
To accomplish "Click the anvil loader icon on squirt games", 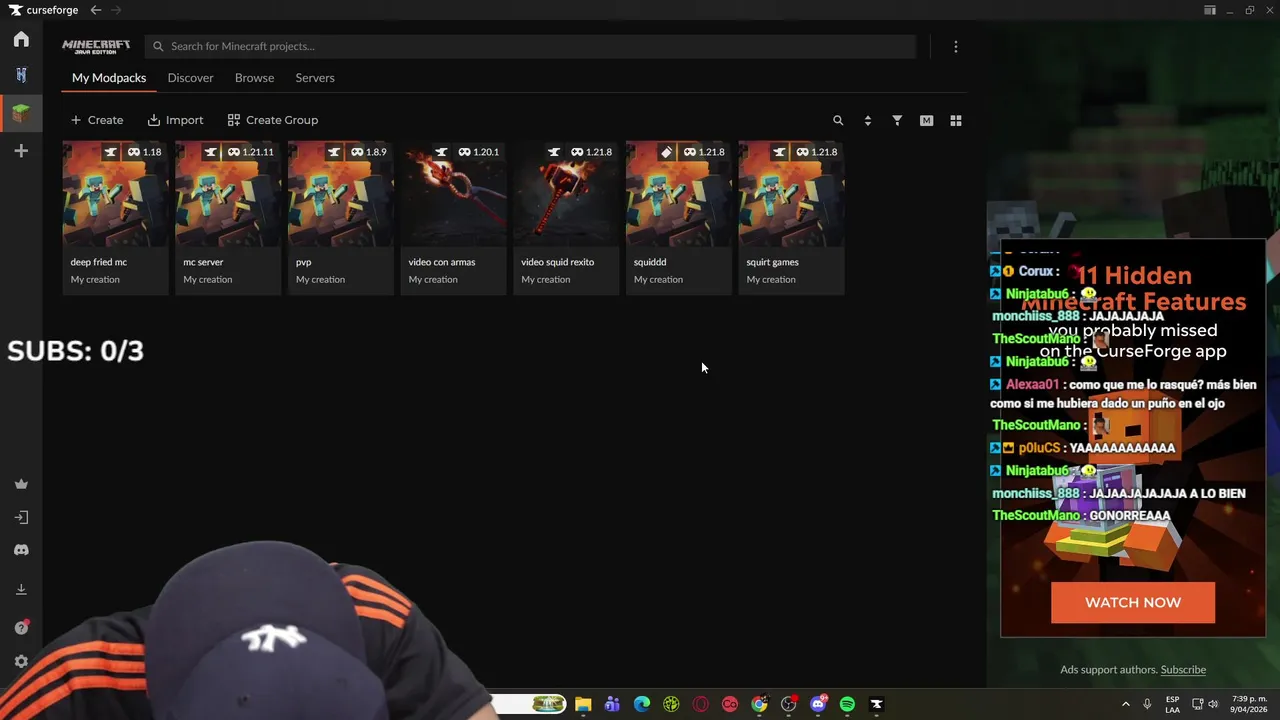I will pos(780,152).
